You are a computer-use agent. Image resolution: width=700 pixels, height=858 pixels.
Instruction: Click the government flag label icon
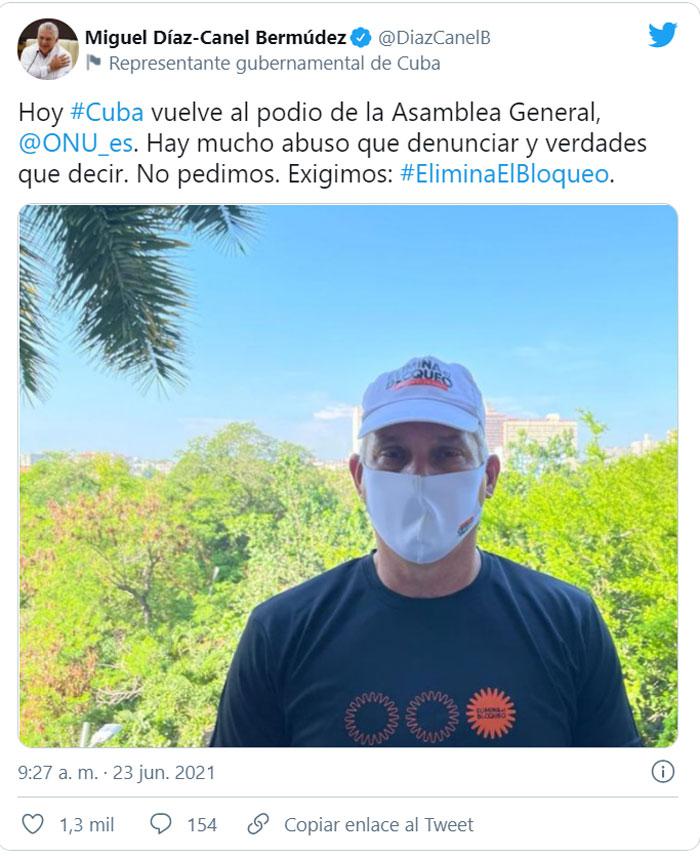pyautogui.click(x=94, y=63)
